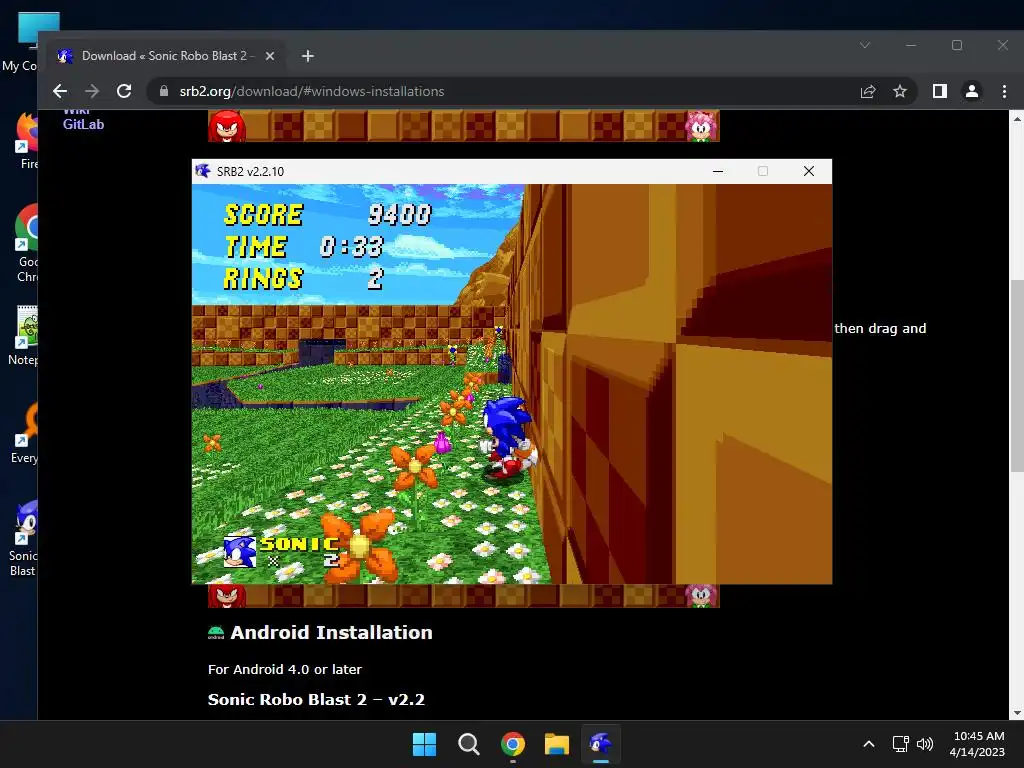The width and height of the screenshot is (1024, 768).
Task: Click the TIME 0:33 HUD text
Action: [x=304, y=247]
